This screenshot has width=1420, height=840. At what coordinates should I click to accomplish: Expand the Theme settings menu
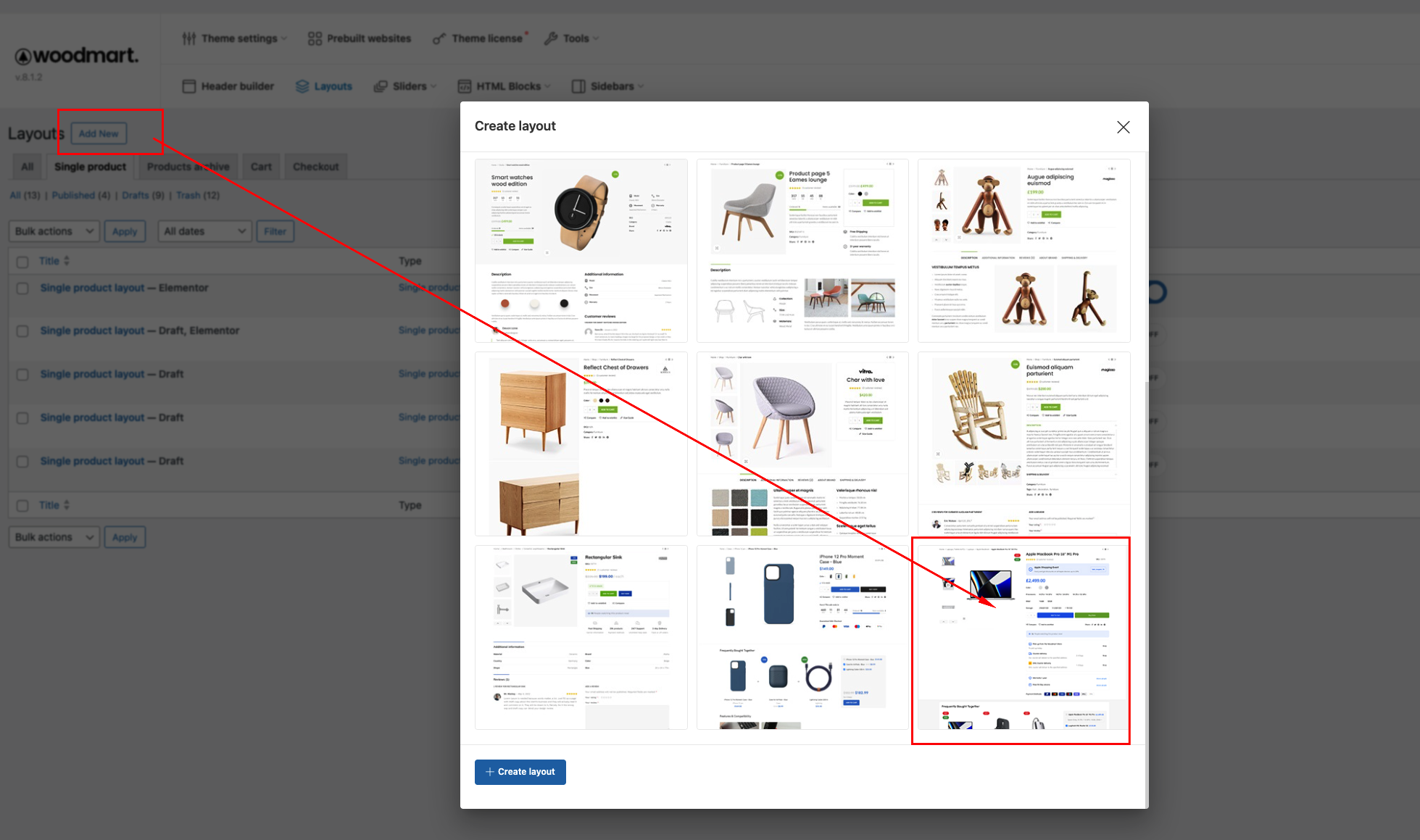coord(284,38)
